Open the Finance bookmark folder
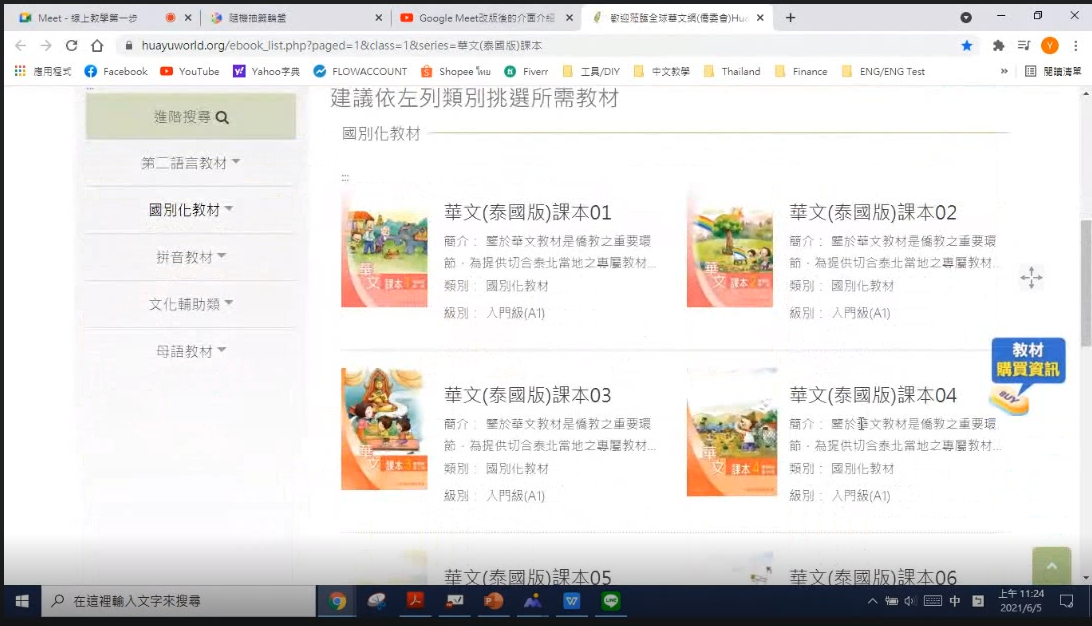 coord(801,71)
